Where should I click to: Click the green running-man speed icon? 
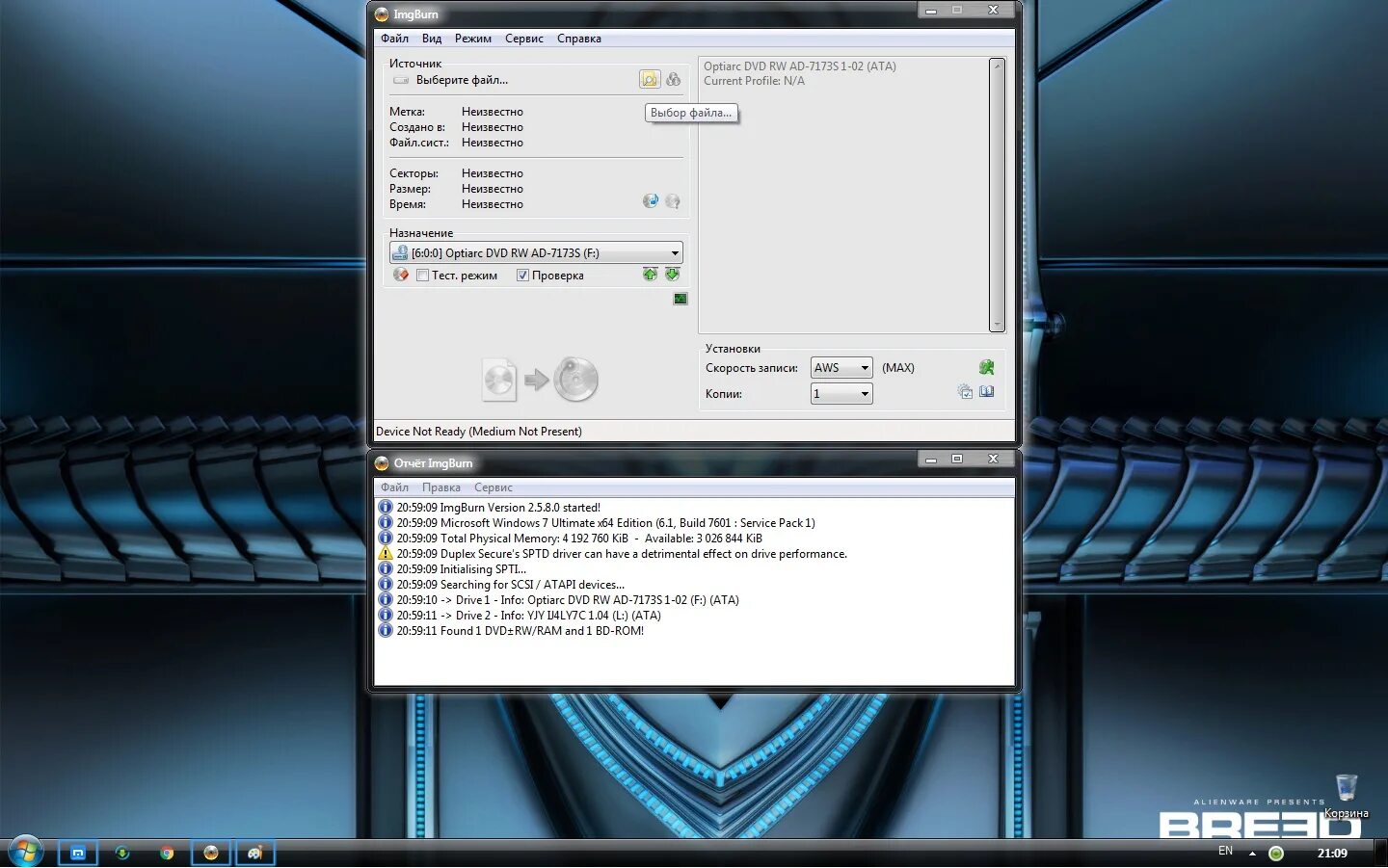coord(986,367)
